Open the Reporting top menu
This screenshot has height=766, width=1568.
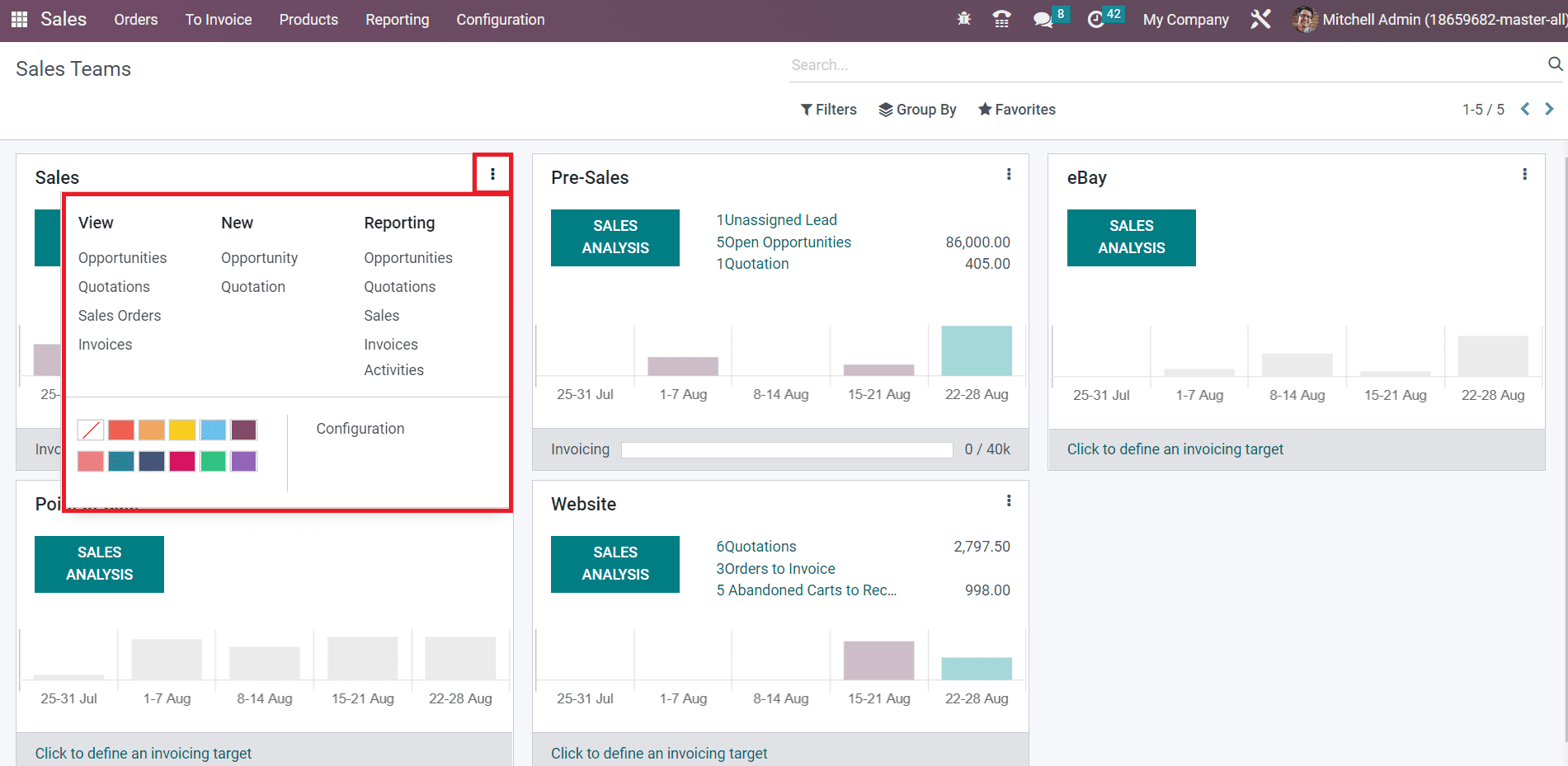[x=397, y=19]
